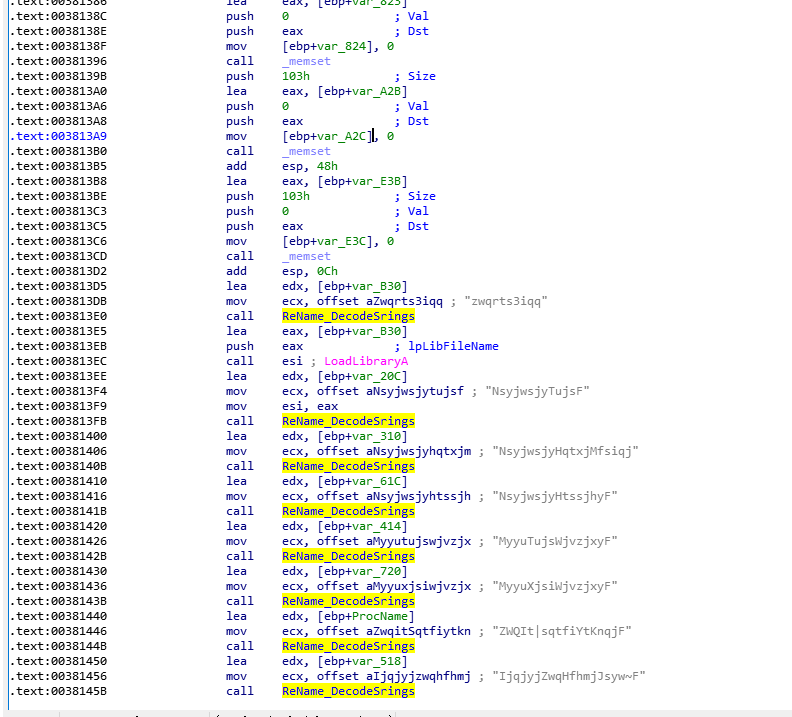Select the aIjqjyjzwqhfhmj offset operand
792x717 pixels.
(x=421, y=676)
